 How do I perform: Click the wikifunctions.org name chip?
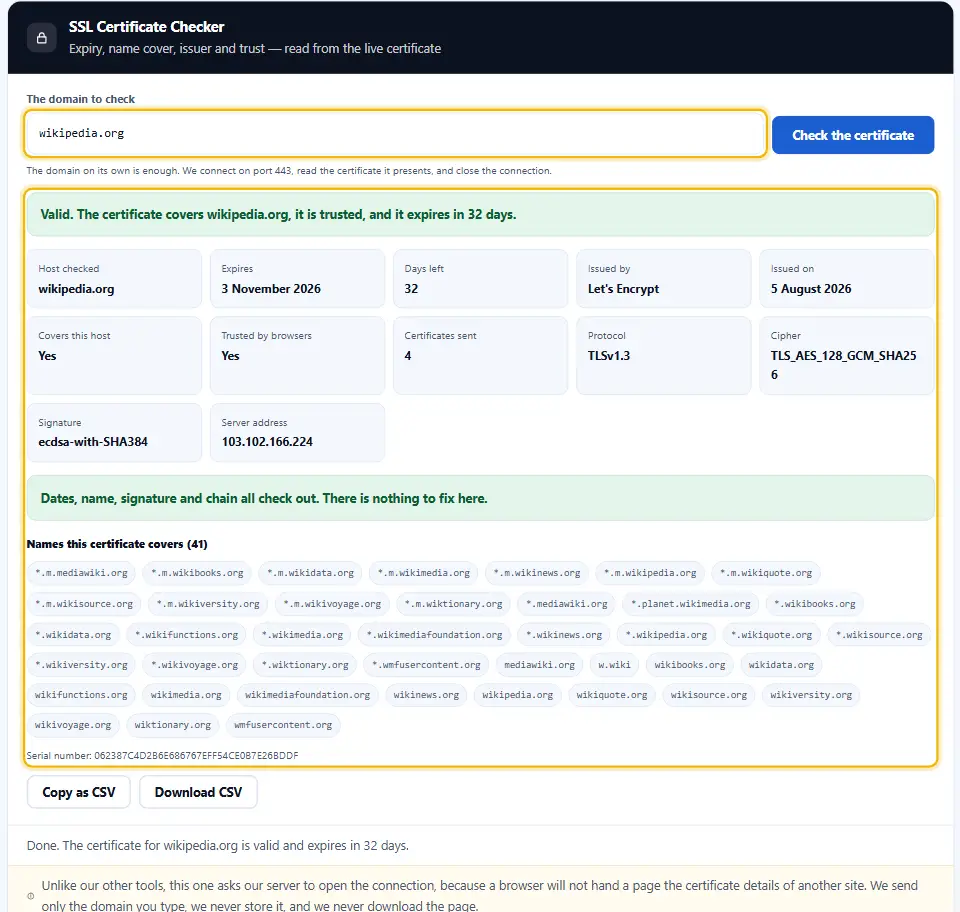pos(81,695)
